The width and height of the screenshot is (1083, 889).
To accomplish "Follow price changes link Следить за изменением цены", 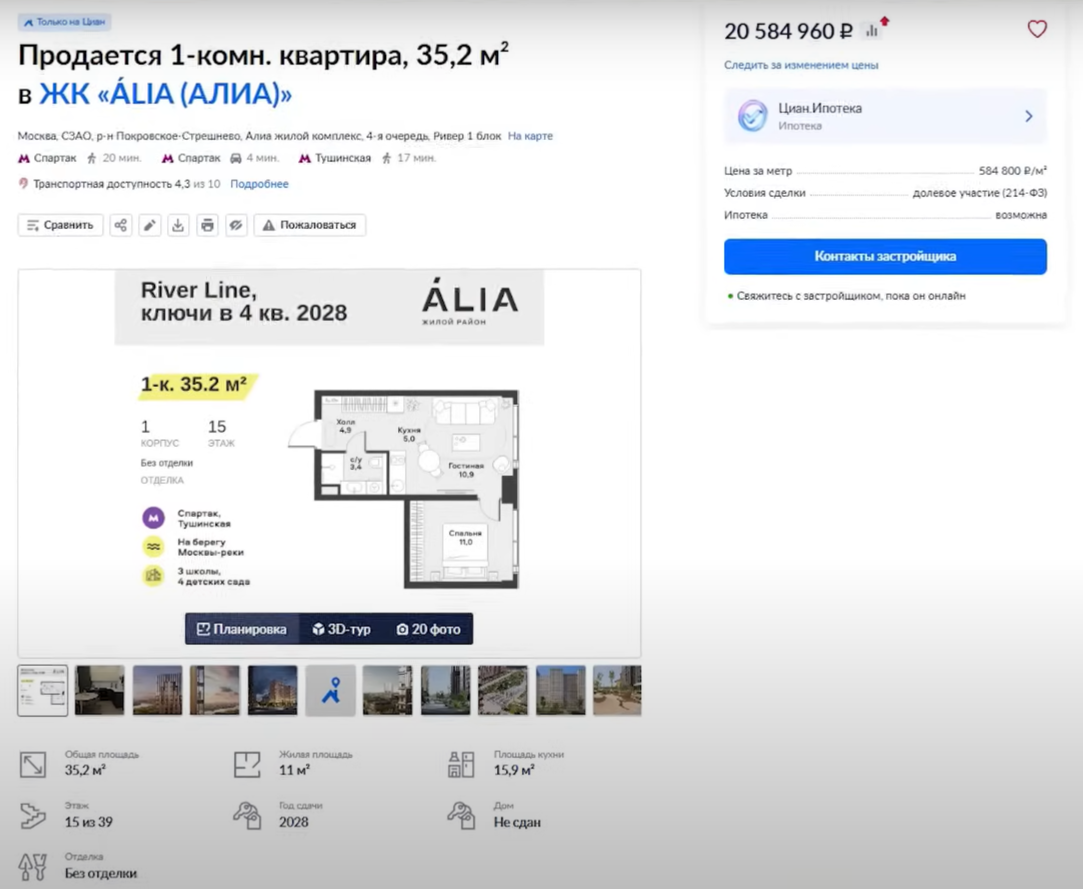I will pyautogui.click(x=801, y=65).
